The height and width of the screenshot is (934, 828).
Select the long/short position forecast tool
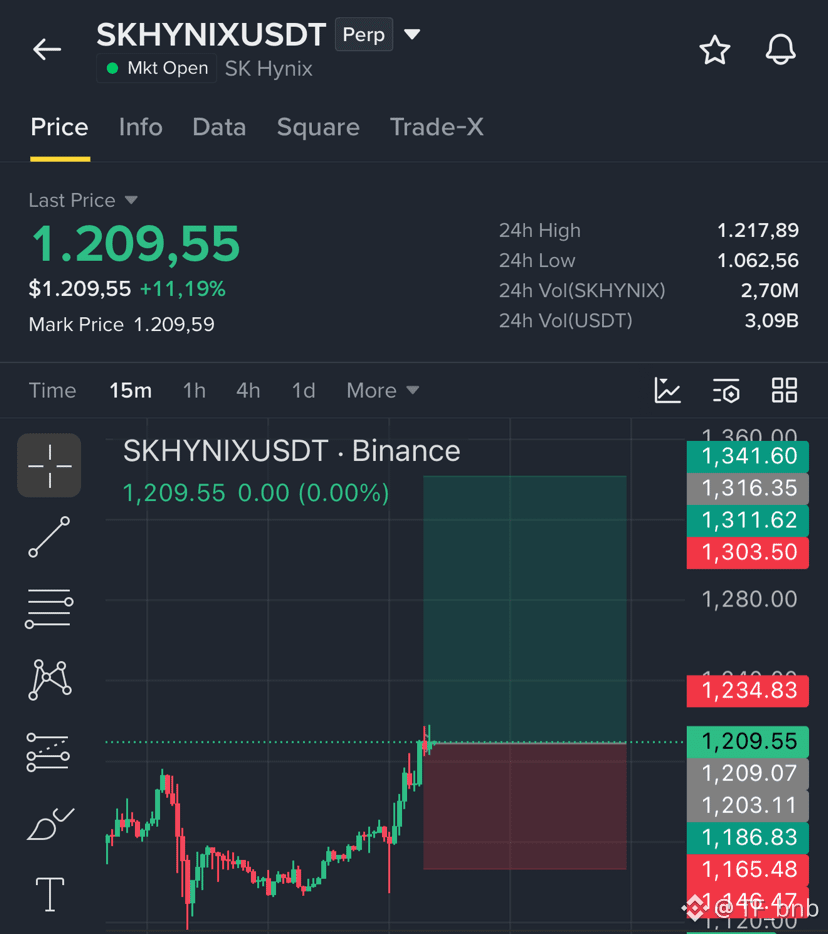pos(48,752)
